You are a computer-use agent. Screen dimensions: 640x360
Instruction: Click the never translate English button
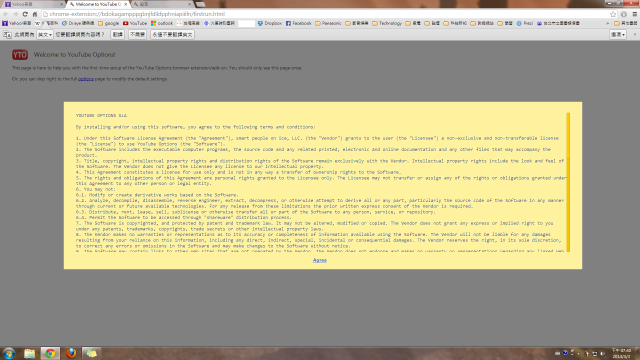172,35
